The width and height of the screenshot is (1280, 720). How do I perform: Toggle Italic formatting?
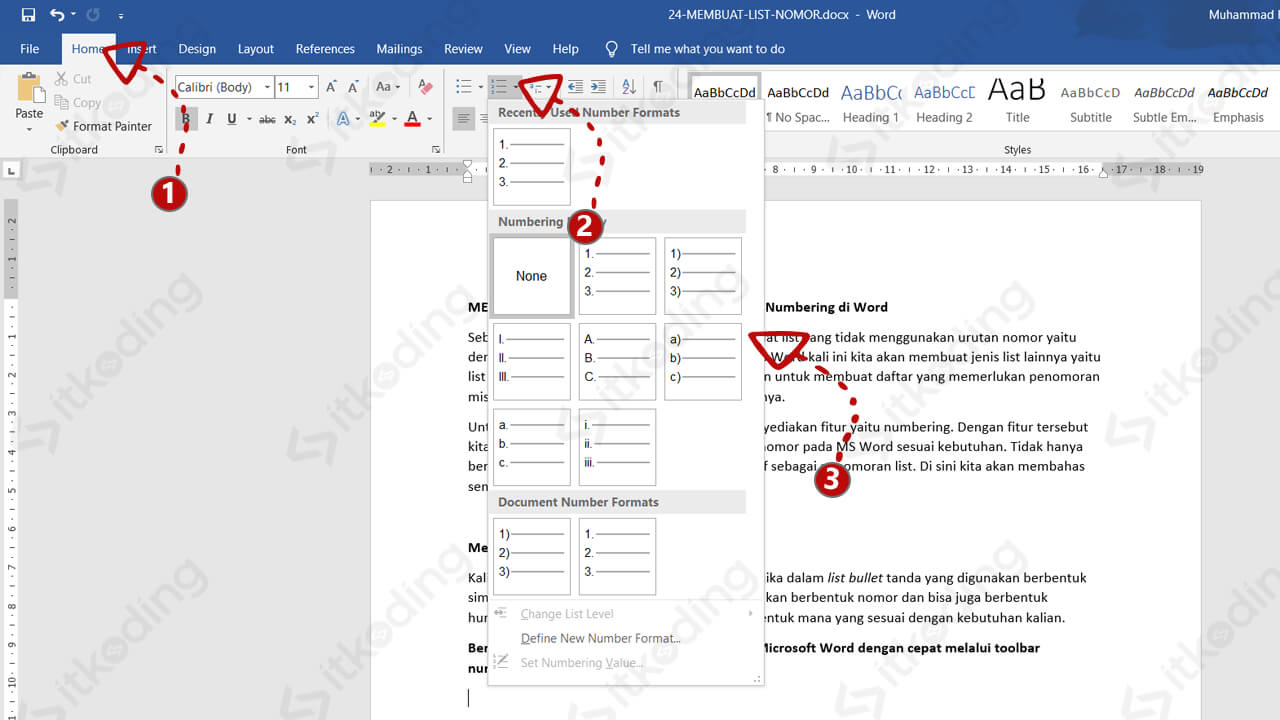[x=209, y=118]
